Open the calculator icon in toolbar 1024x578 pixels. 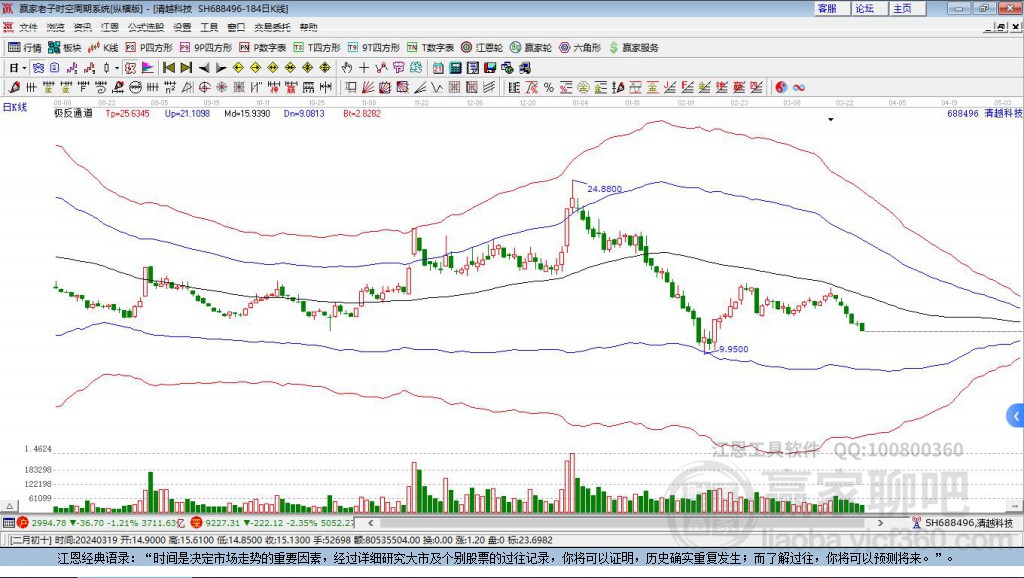(455, 68)
